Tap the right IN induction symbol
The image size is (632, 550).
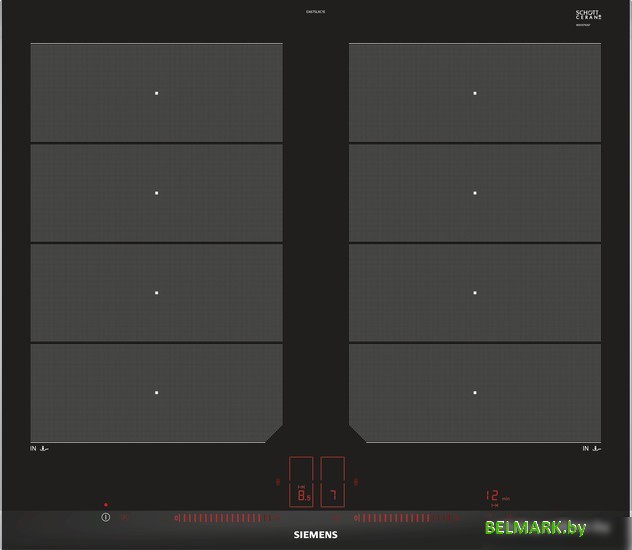[592, 449]
